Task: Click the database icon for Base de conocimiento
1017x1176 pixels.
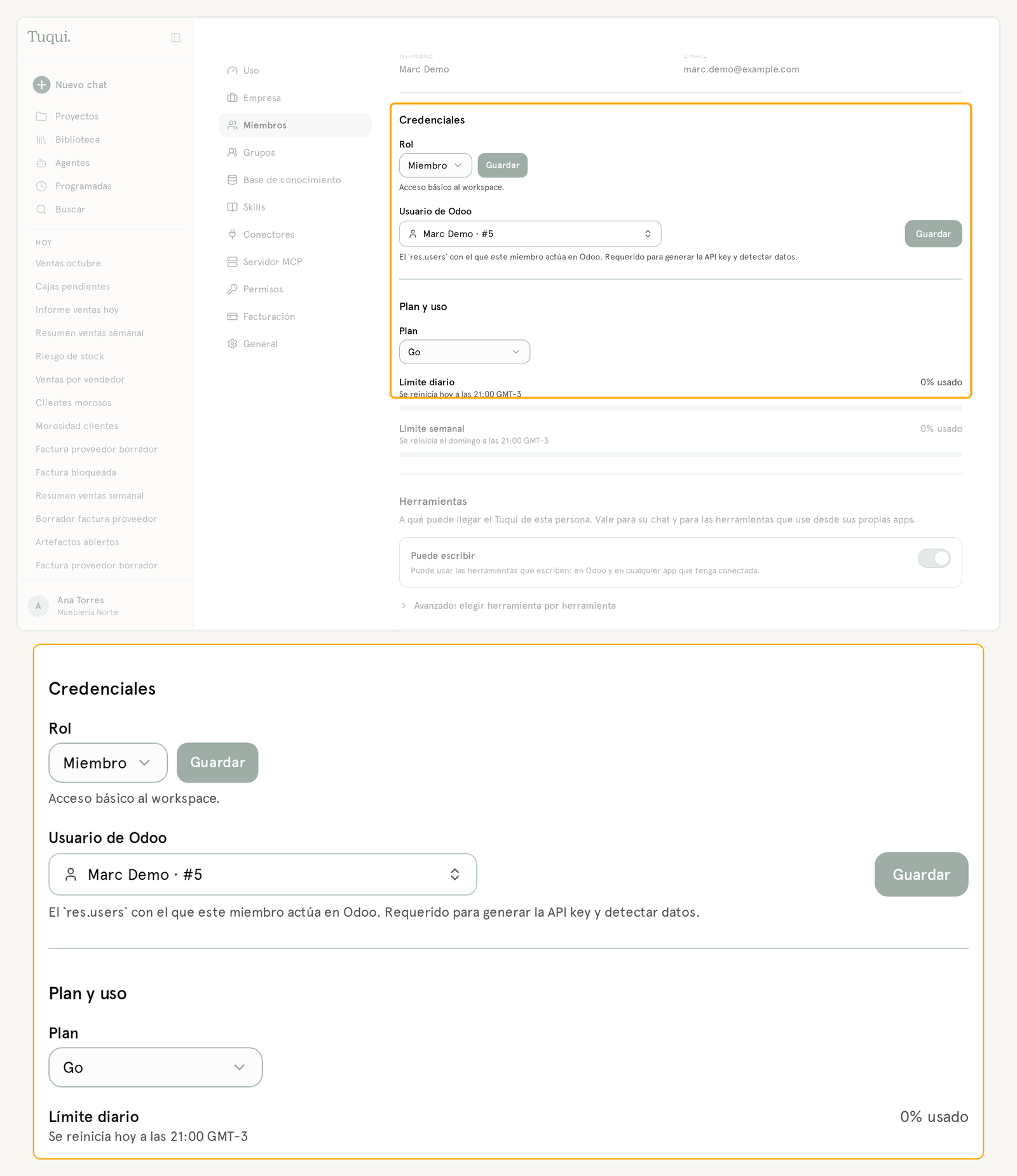Action: click(x=232, y=180)
